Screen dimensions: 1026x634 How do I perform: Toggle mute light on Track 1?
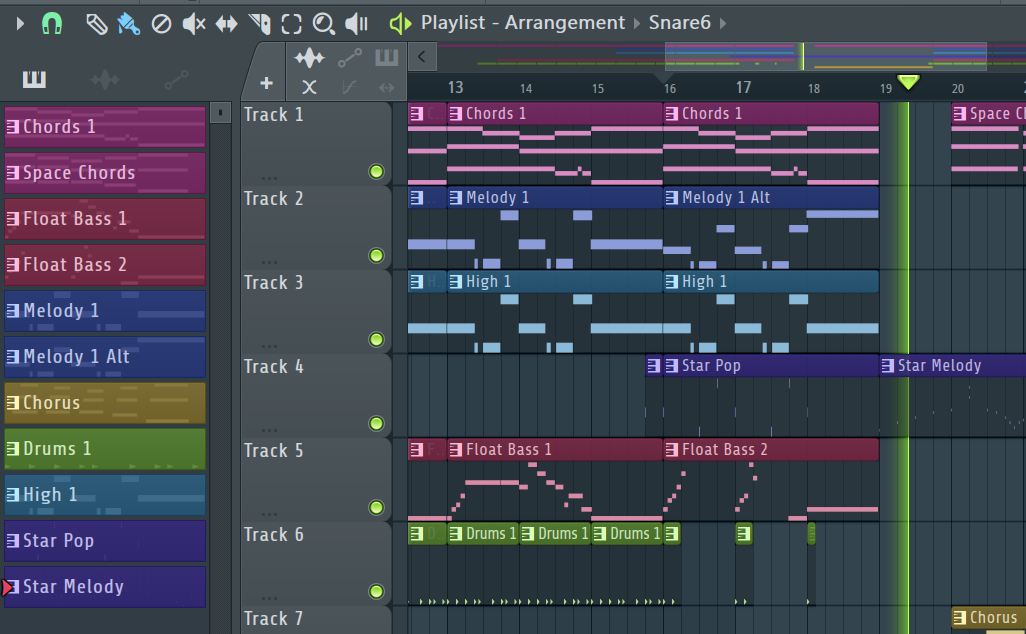pos(376,171)
